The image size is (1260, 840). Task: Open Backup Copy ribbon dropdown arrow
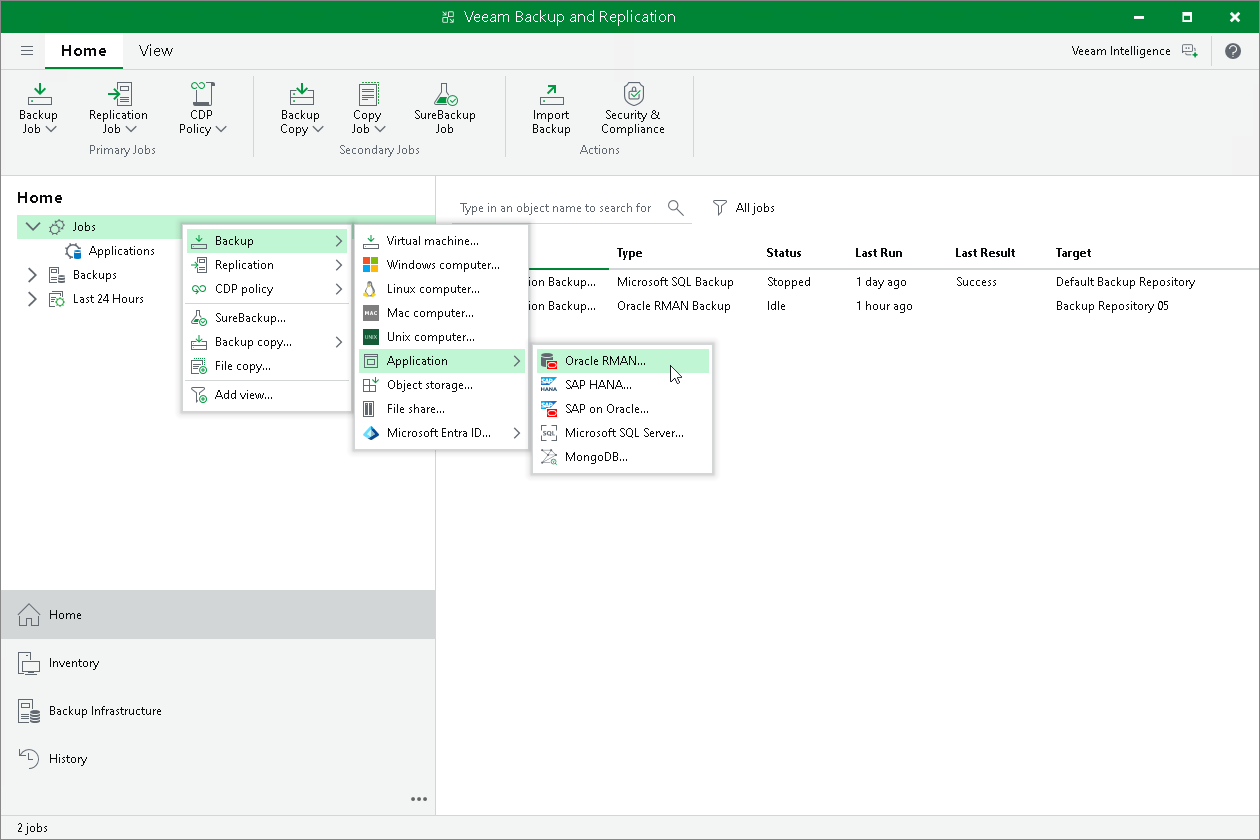coord(317,129)
